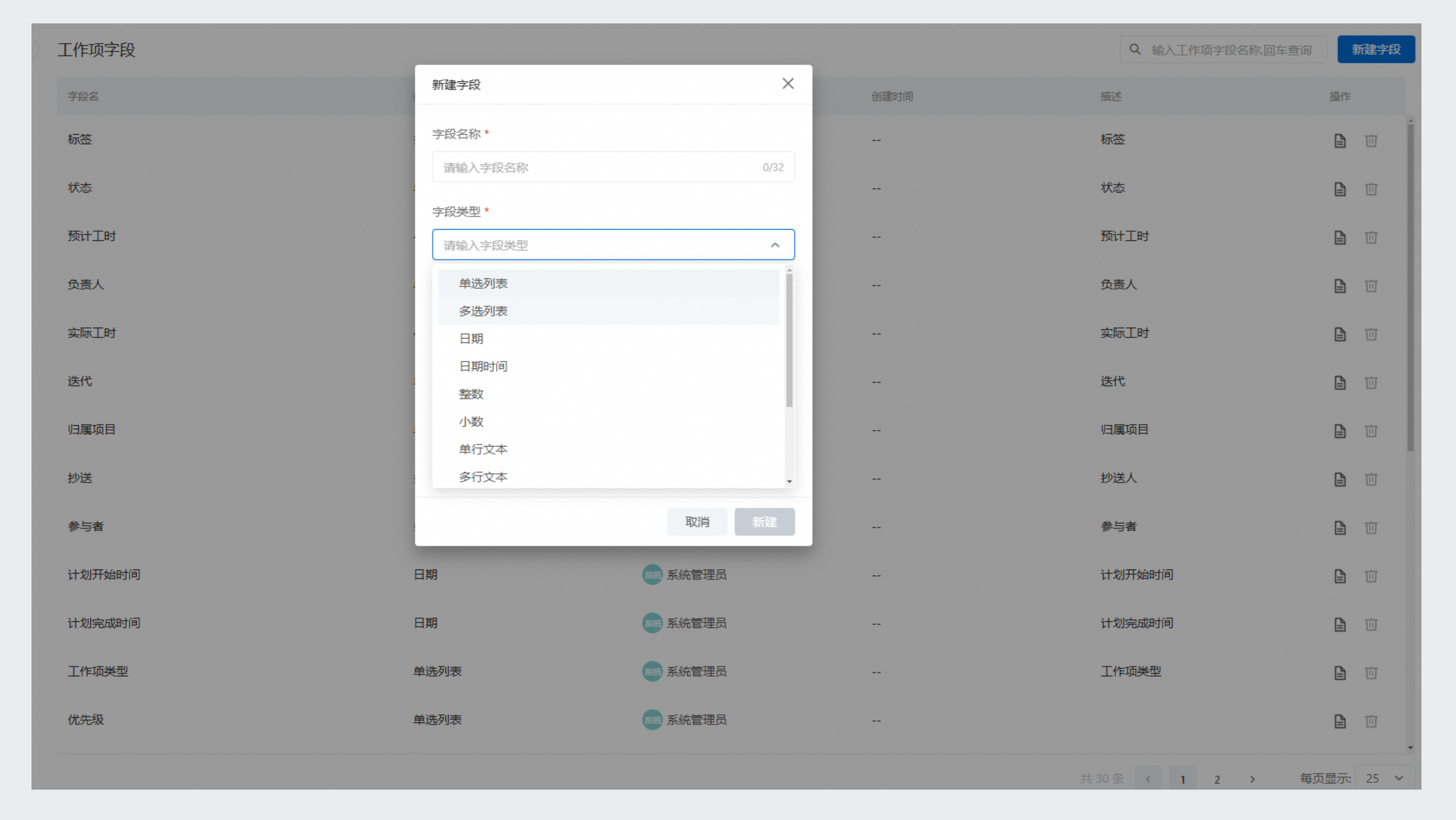Open the edit icon for 标签 row

[1340, 140]
